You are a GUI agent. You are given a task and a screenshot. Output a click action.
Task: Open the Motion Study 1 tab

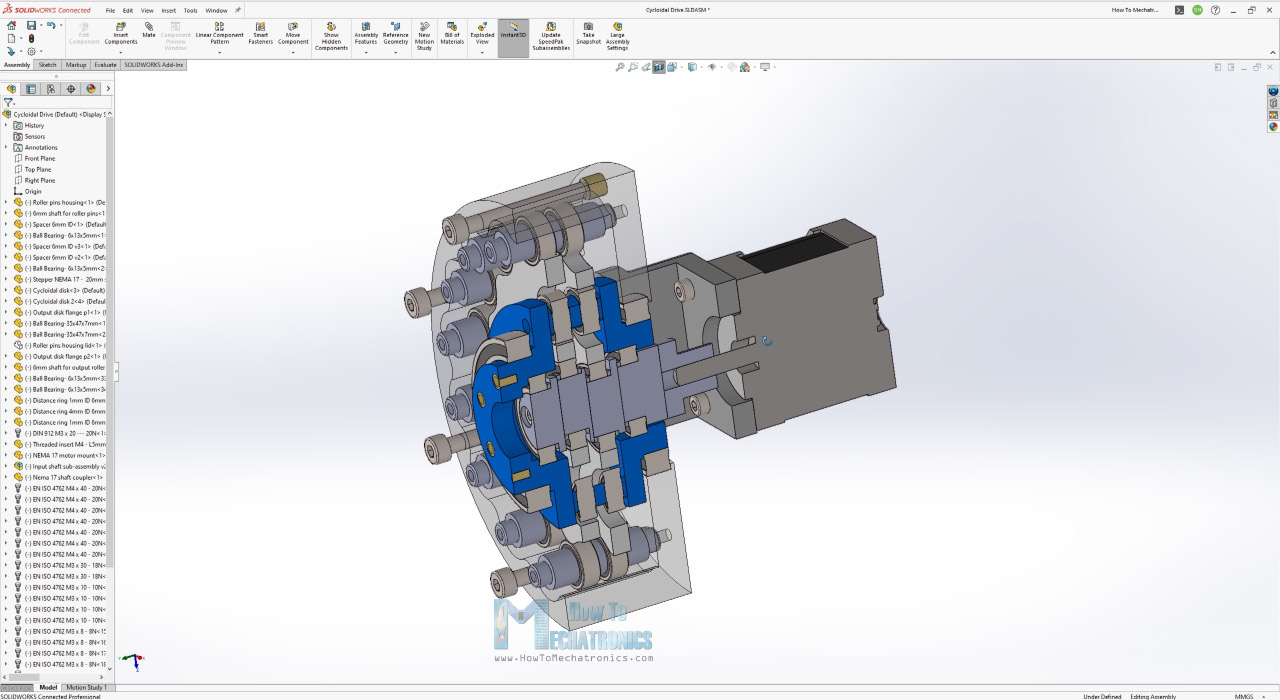pos(87,687)
